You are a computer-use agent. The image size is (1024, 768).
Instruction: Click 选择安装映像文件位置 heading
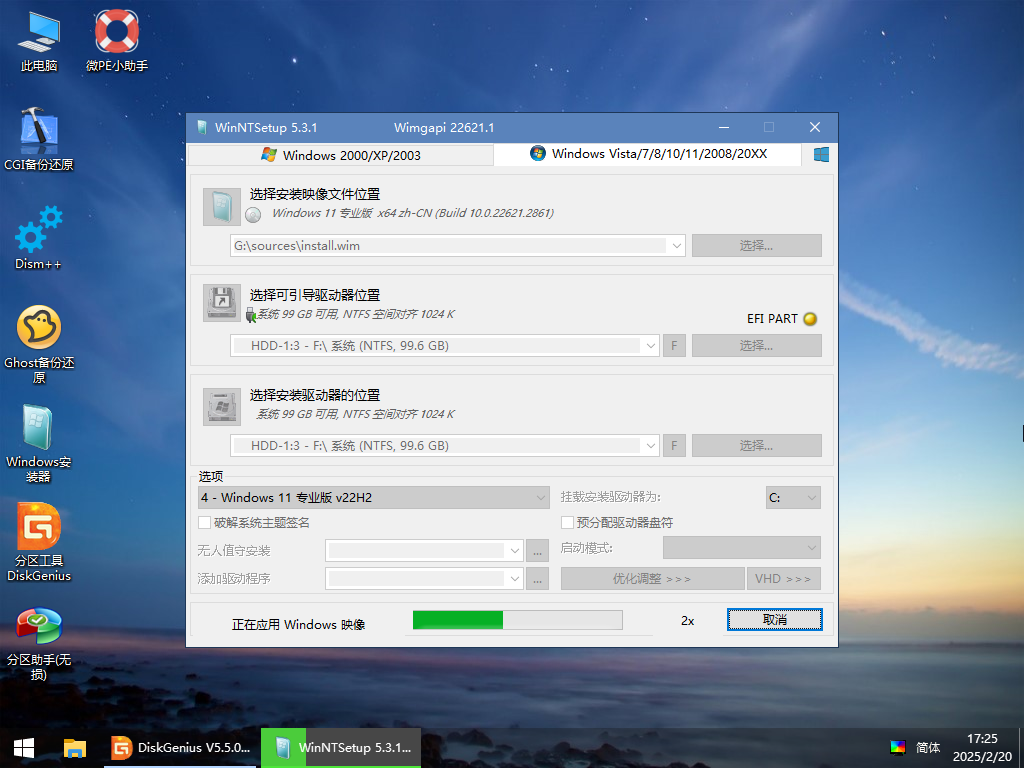[x=315, y=194]
